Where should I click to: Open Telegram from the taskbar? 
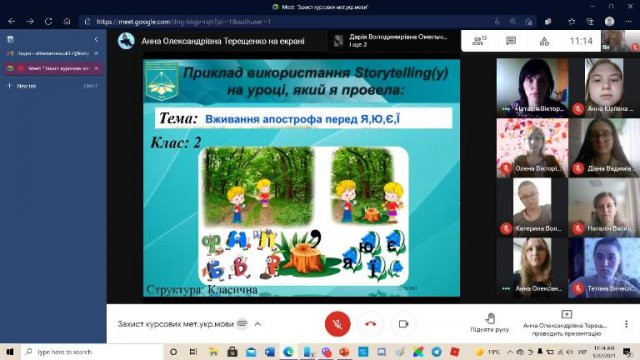(436, 351)
